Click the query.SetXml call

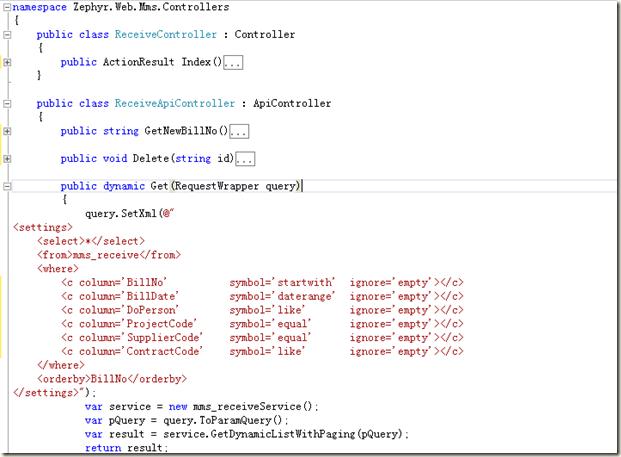pos(123,213)
